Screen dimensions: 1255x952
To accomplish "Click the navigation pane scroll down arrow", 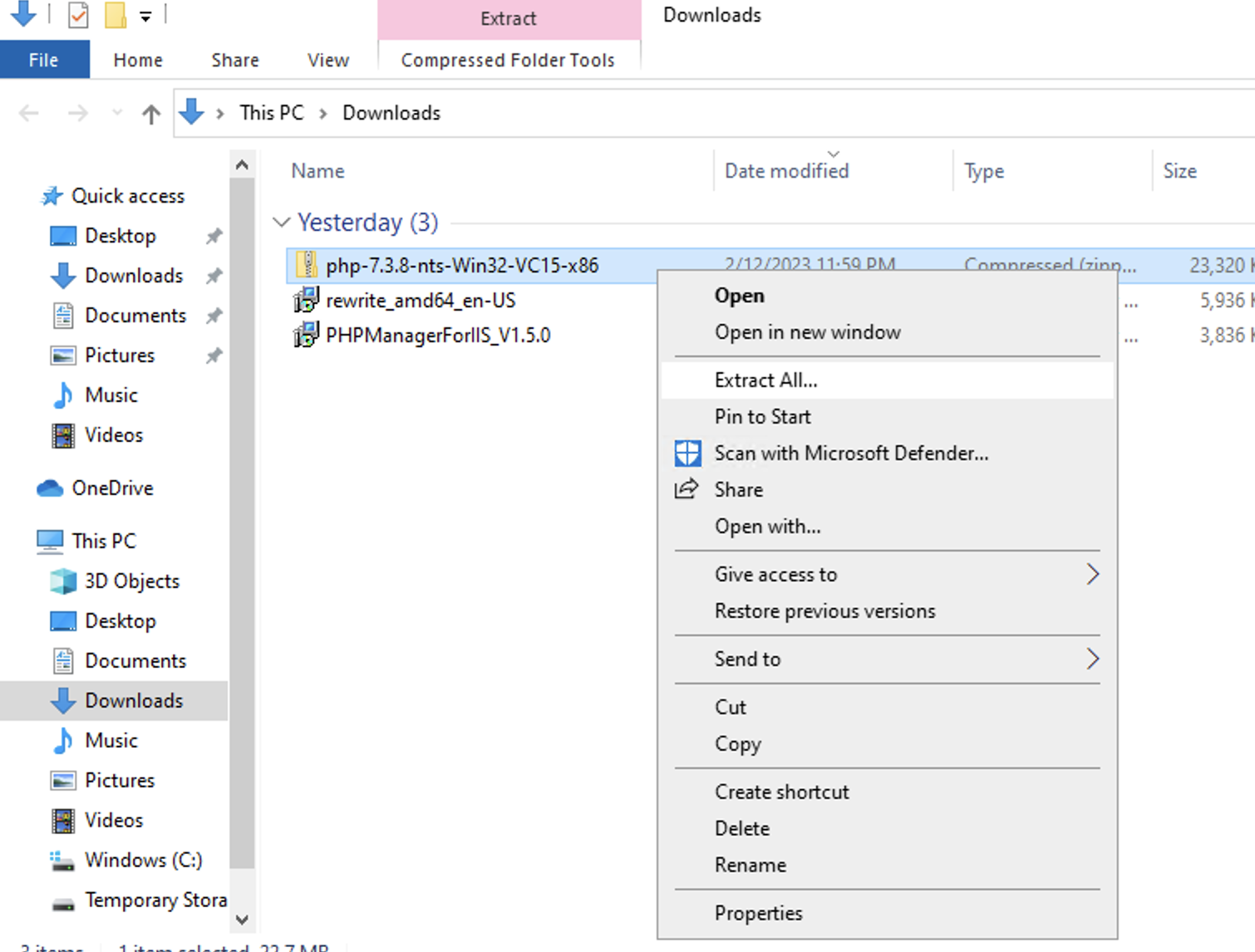I will [242, 920].
